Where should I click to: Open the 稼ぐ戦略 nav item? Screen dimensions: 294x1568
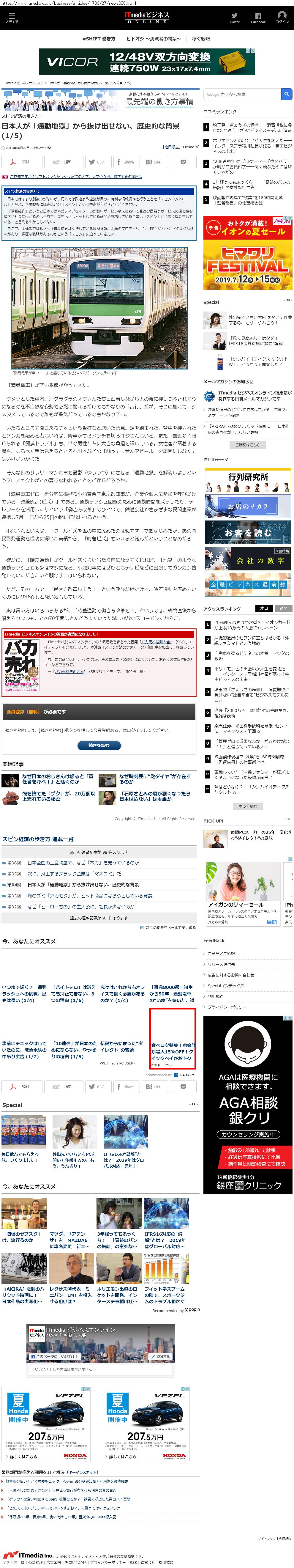pyautogui.click(x=201, y=38)
